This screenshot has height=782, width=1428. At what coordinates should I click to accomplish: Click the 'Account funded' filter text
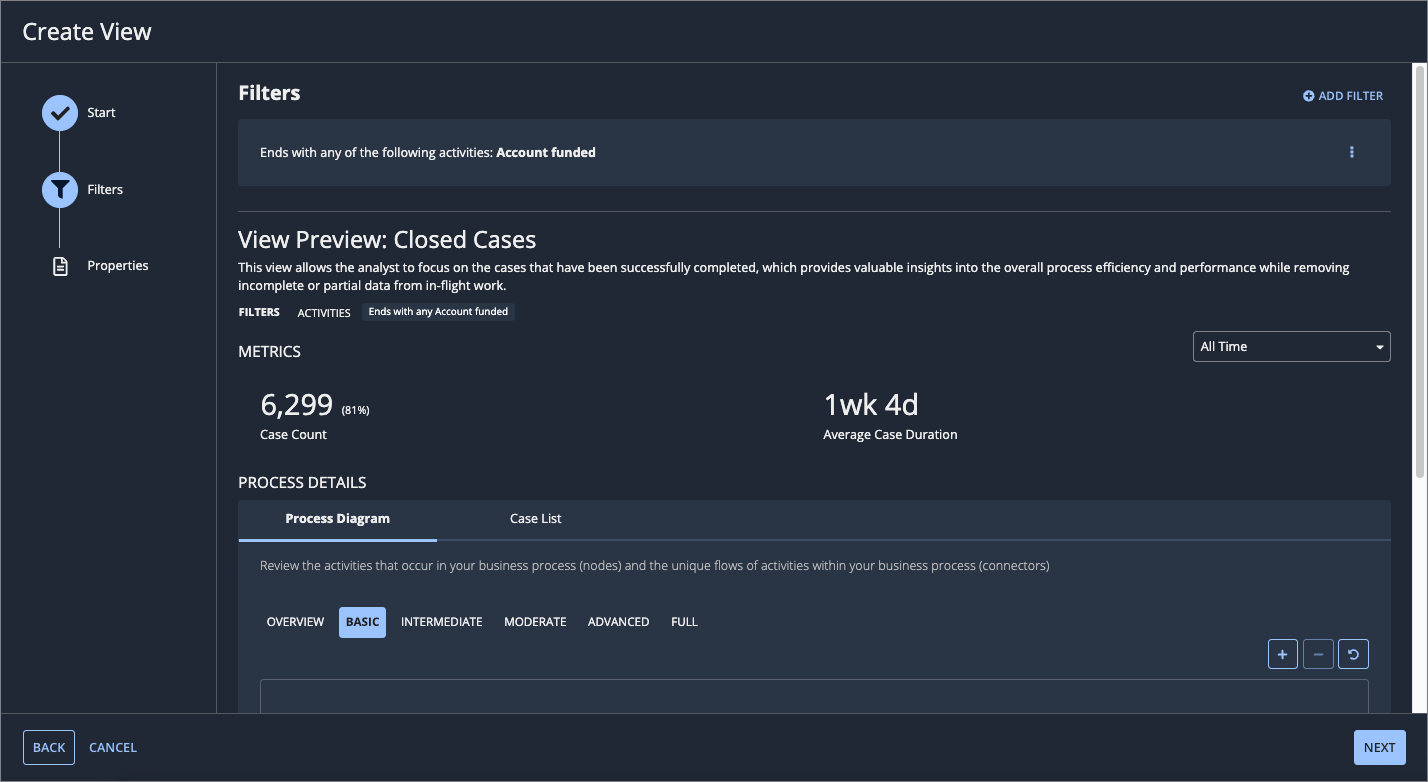[546, 153]
